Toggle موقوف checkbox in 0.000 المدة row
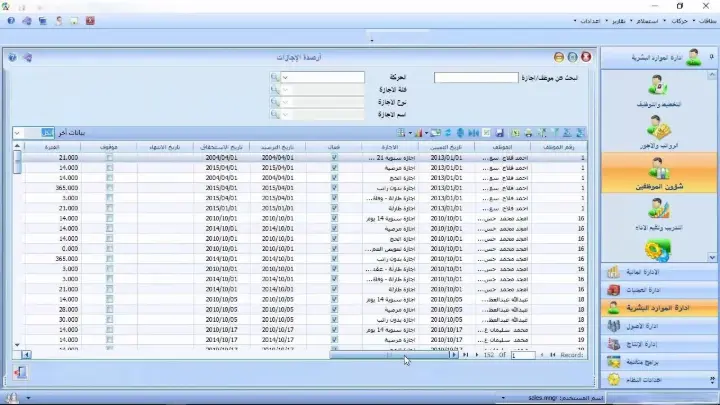The height and width of the screenshot is (405, 720). click(x=109, y=248)
